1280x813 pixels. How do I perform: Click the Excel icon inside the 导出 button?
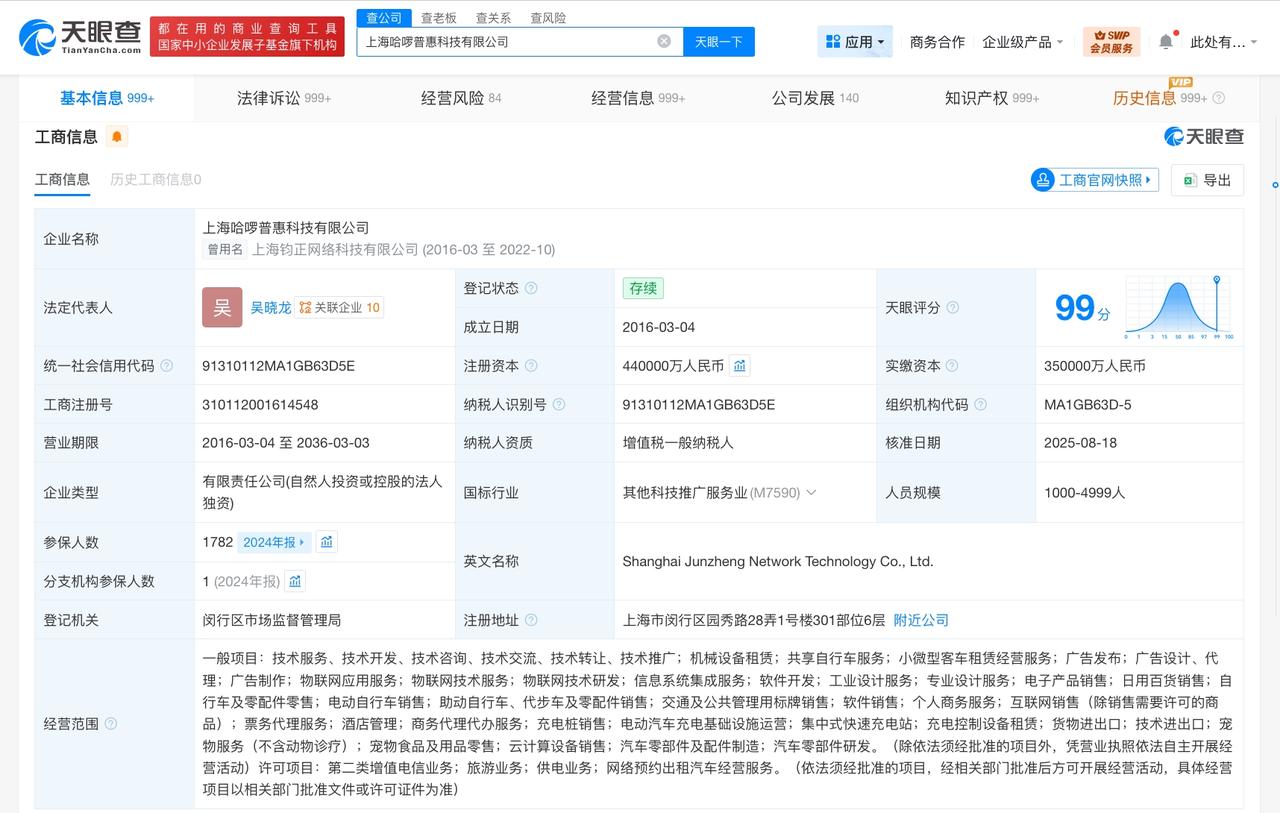tap(1188, 180)
